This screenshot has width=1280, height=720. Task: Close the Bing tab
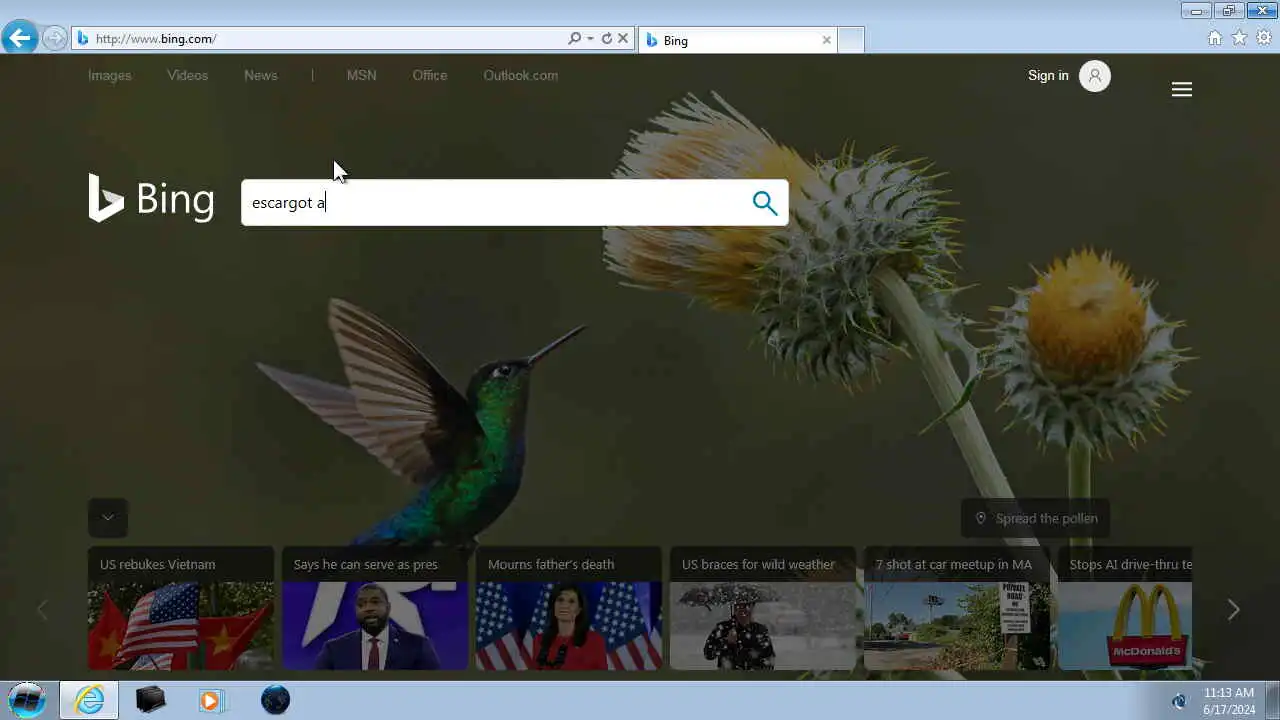[x=826, y=40]
